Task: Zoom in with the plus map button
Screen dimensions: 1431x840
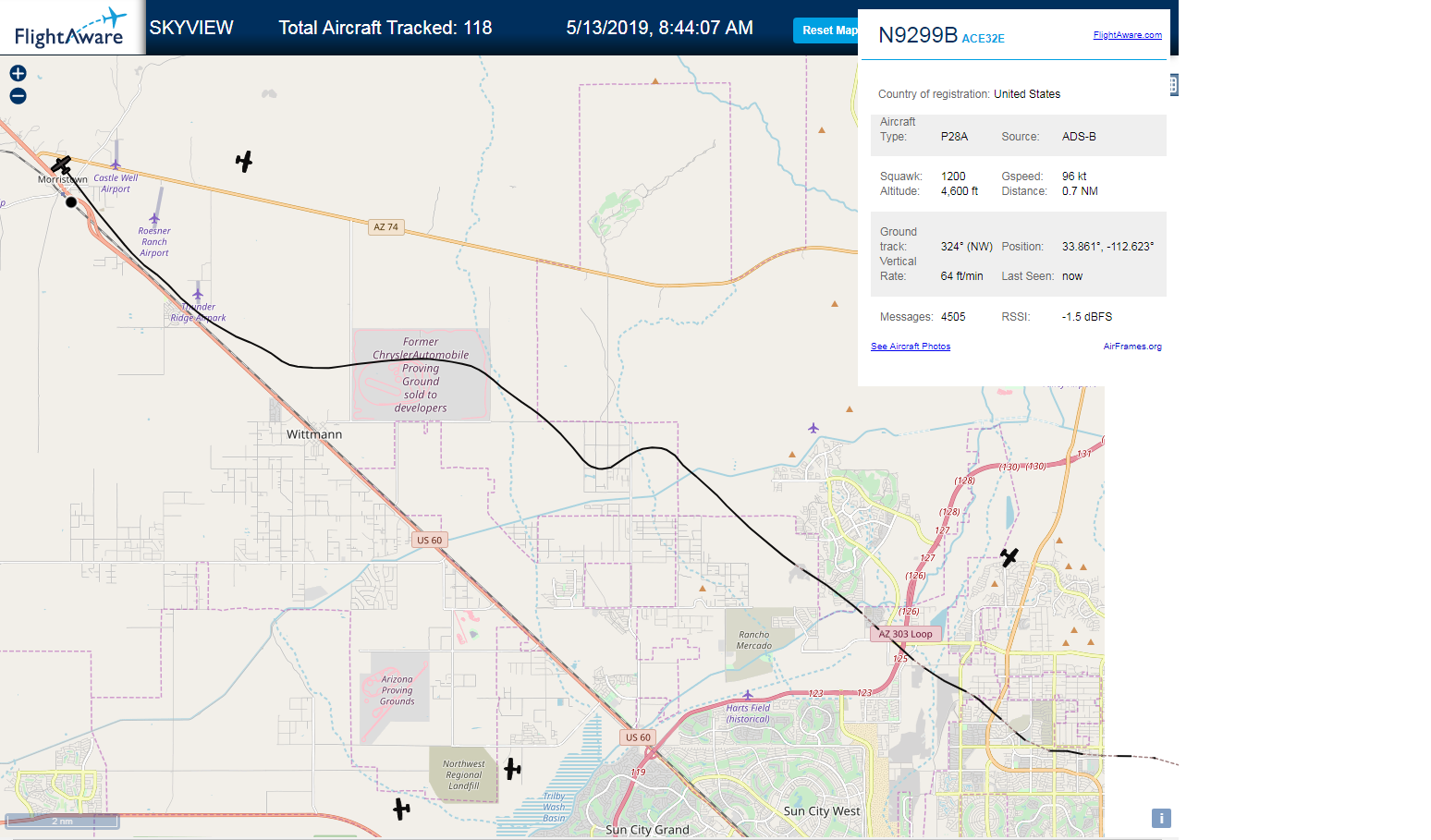Action: click(18, 73)
